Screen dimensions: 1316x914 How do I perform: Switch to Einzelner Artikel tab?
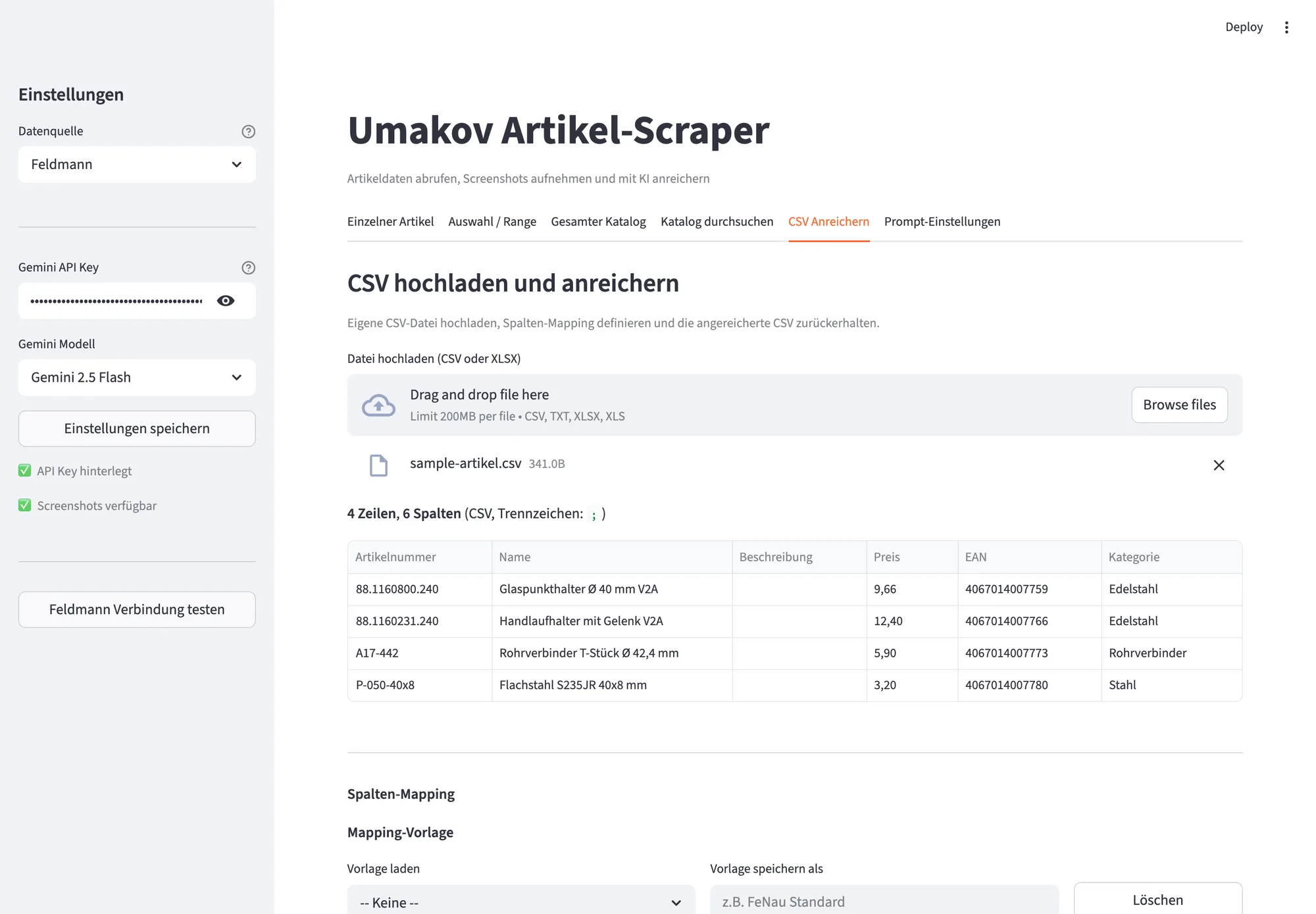pos(390,222)
